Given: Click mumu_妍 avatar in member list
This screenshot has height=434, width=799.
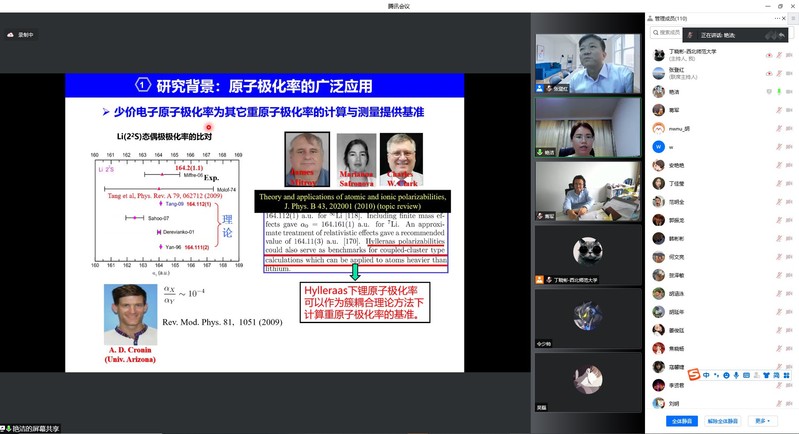Looking at the screenshot, I should [658, 128].
